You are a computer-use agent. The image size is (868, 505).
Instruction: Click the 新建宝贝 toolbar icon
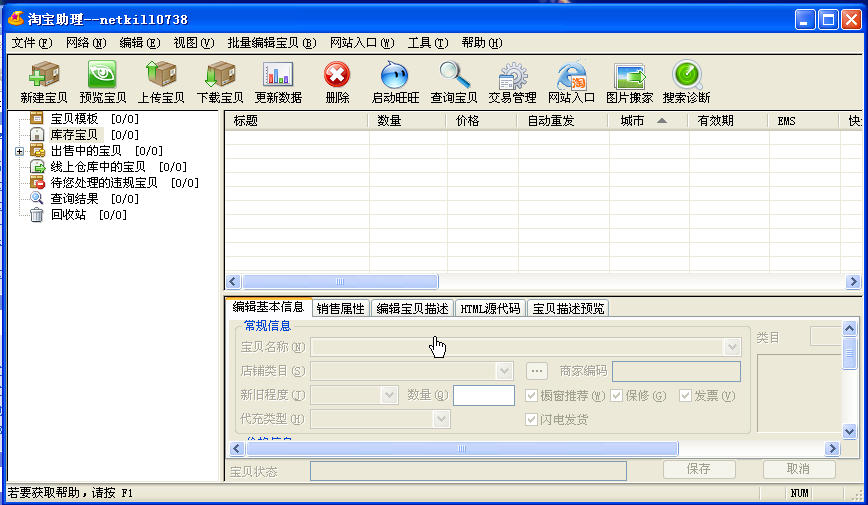(x=44, y=75)
